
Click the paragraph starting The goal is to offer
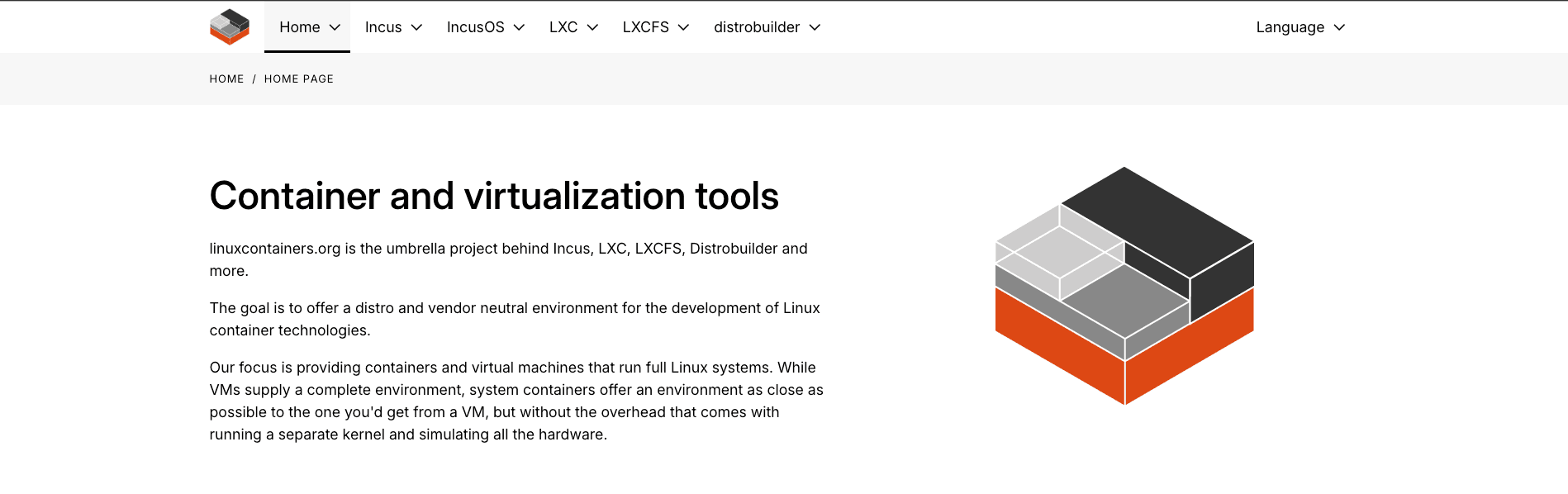tap(515, 319)
